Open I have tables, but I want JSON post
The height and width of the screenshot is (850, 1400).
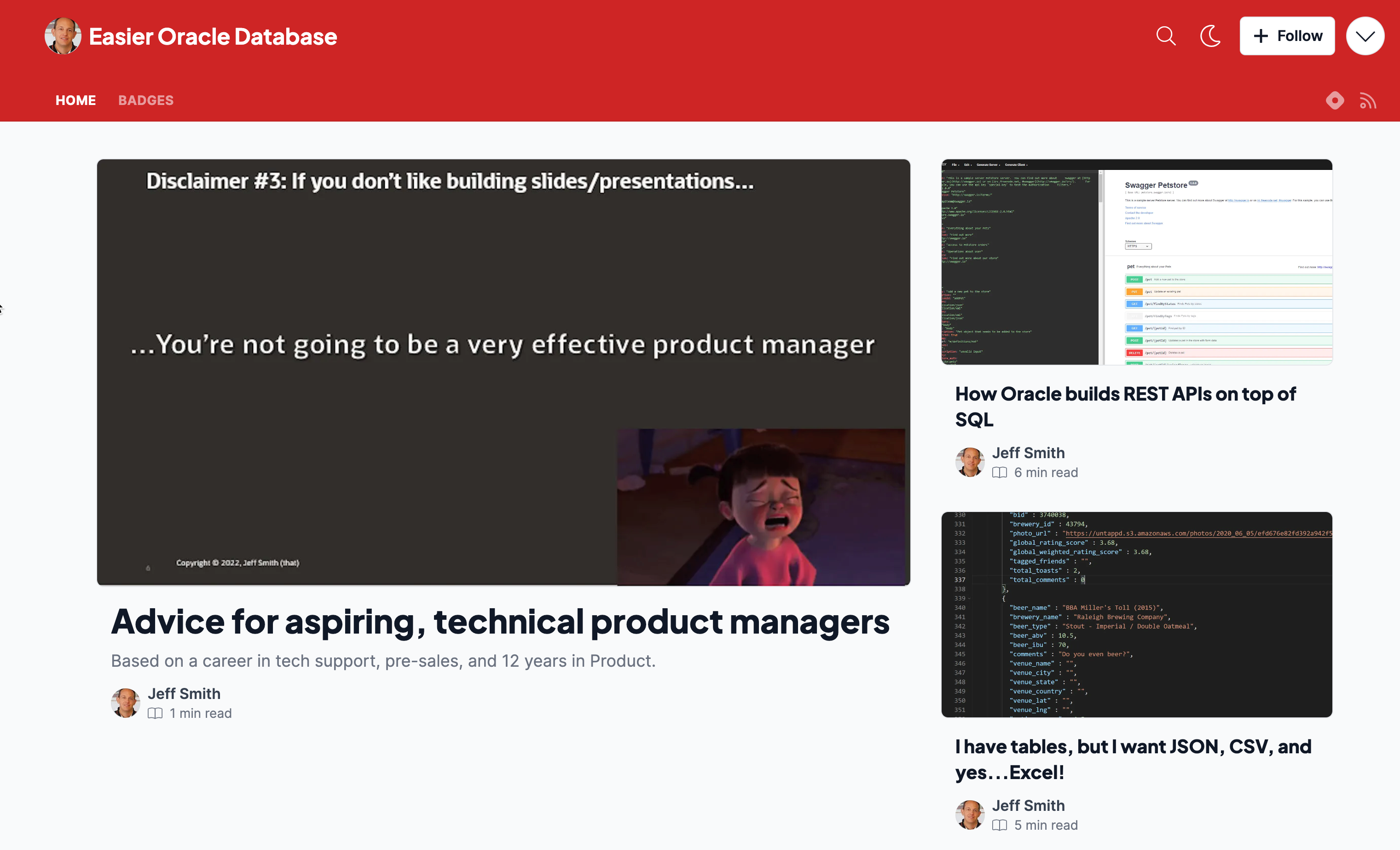pyautogui.click(x=1133, y=759)
